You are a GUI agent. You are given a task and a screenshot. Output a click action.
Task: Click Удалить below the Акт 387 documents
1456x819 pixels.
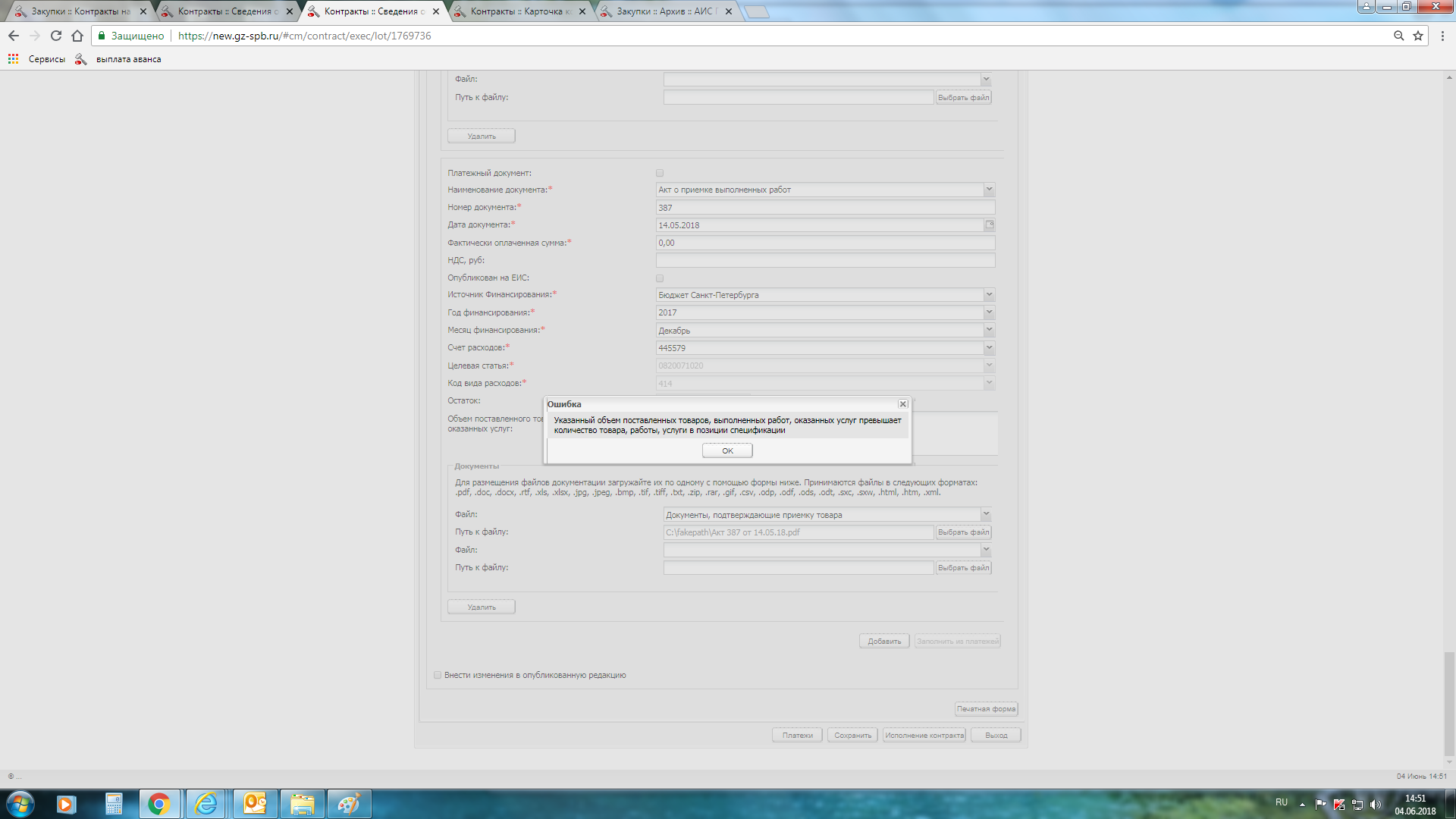[482, 607]
